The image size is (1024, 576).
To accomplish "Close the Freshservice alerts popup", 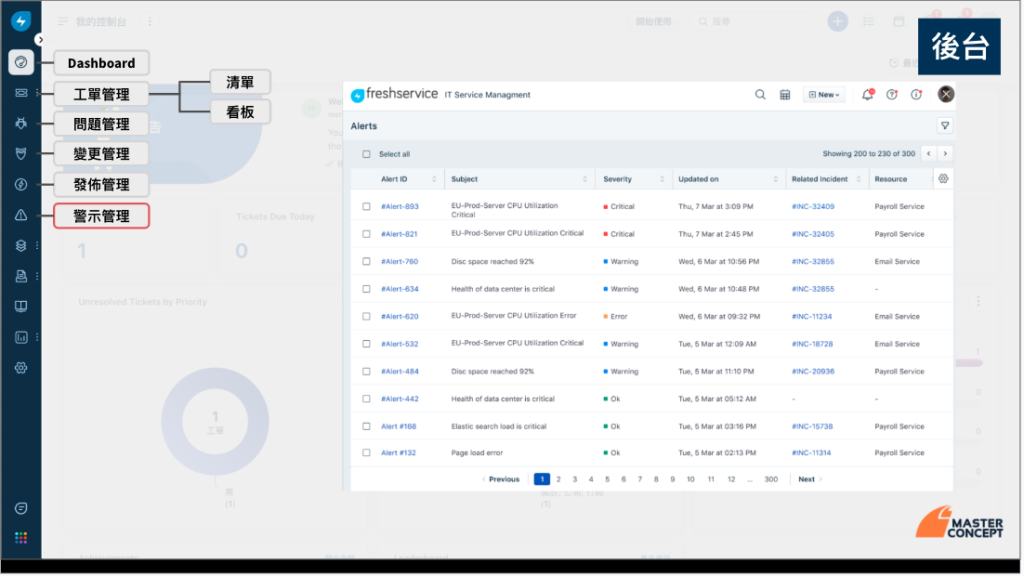I will 948,95.
